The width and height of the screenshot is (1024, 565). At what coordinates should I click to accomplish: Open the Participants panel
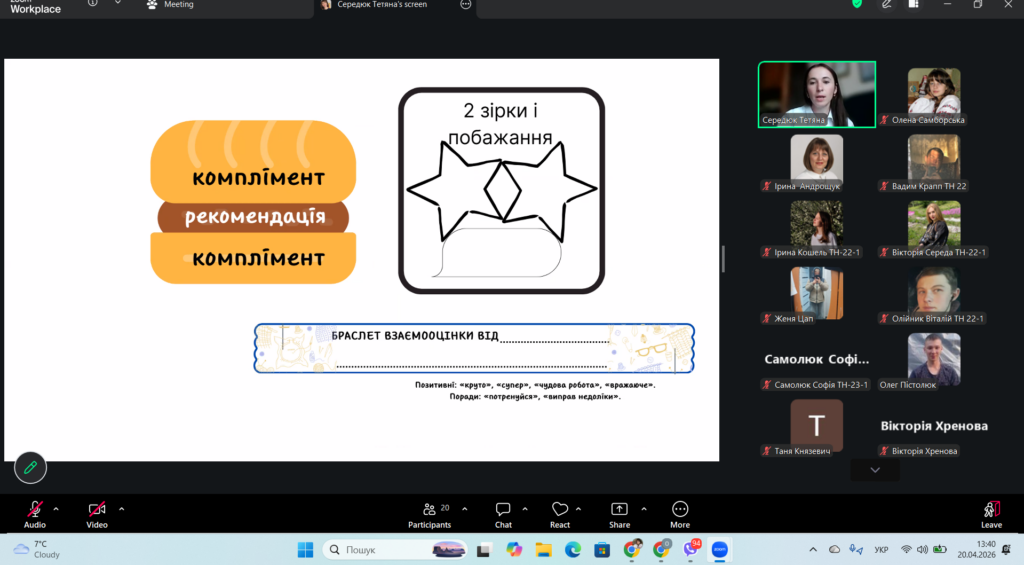tap(429, 512)
